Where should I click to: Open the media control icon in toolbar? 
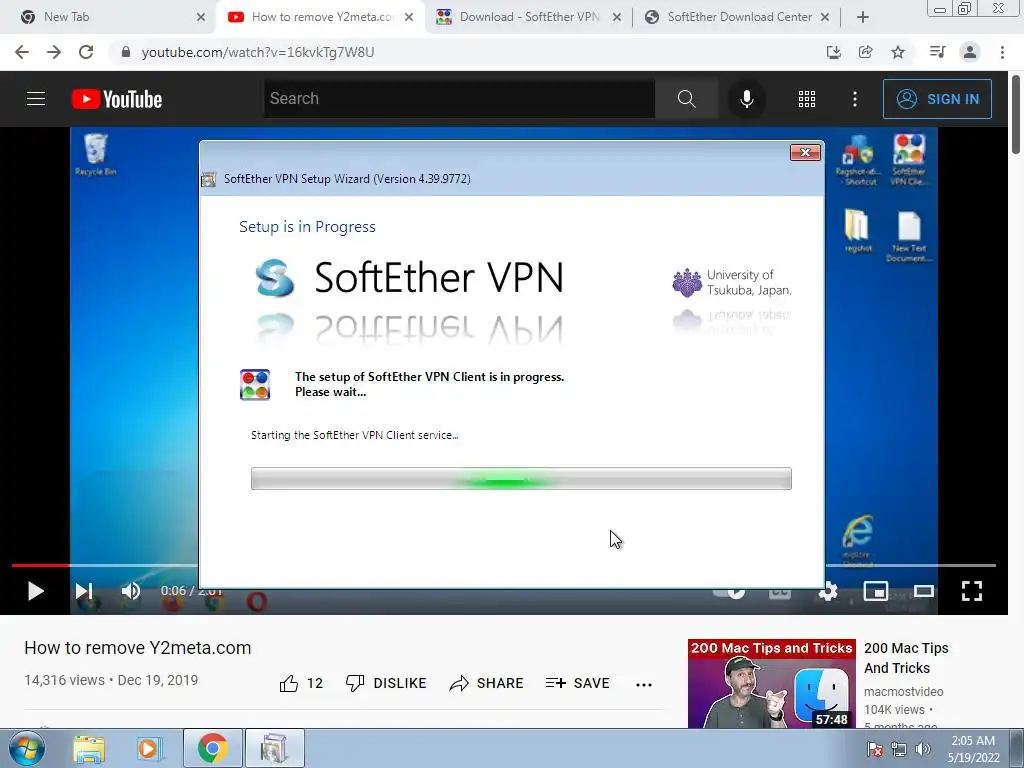pos(937,52)
